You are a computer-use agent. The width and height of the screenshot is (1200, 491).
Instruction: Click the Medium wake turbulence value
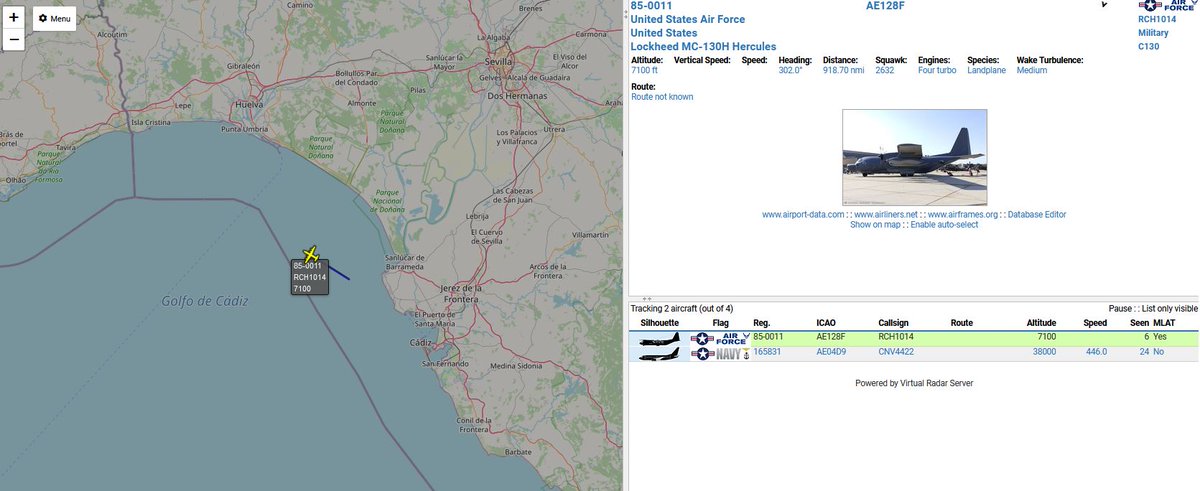coord(1032,71)
